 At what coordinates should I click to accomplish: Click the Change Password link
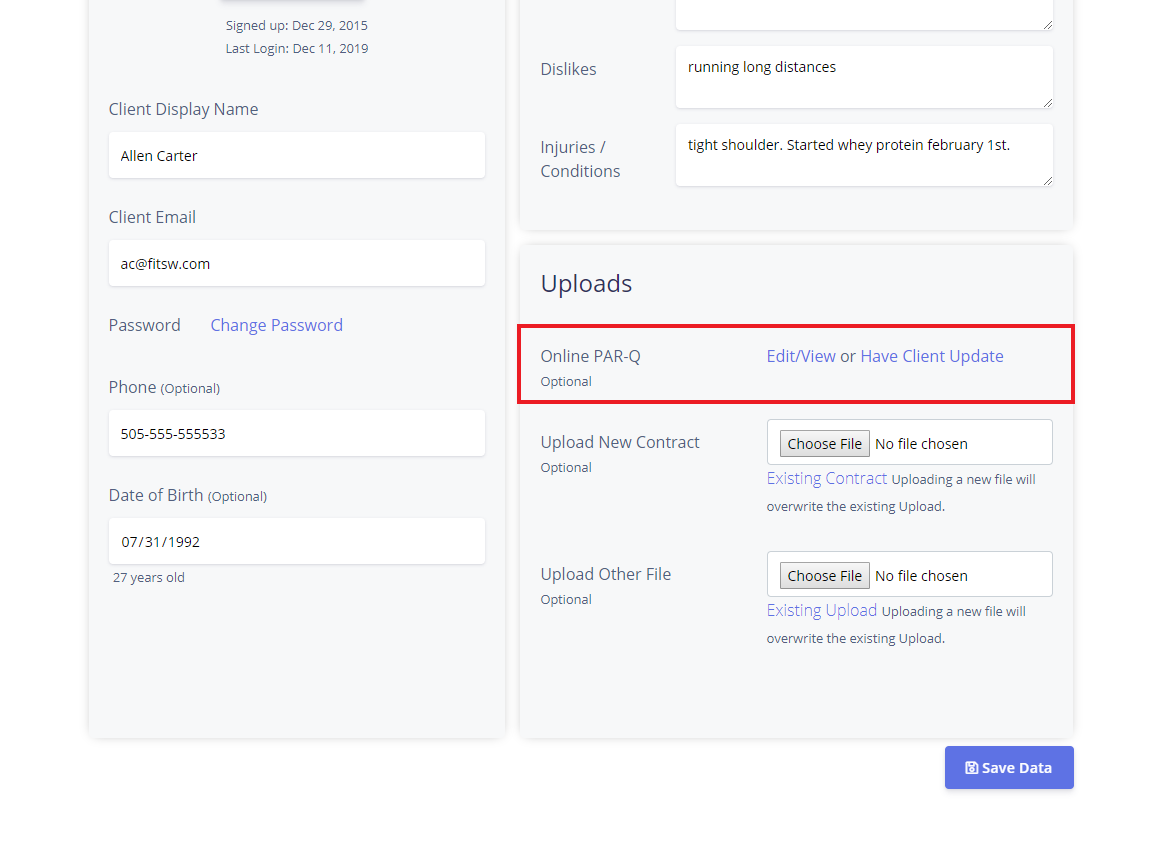[x=276, y=325]
